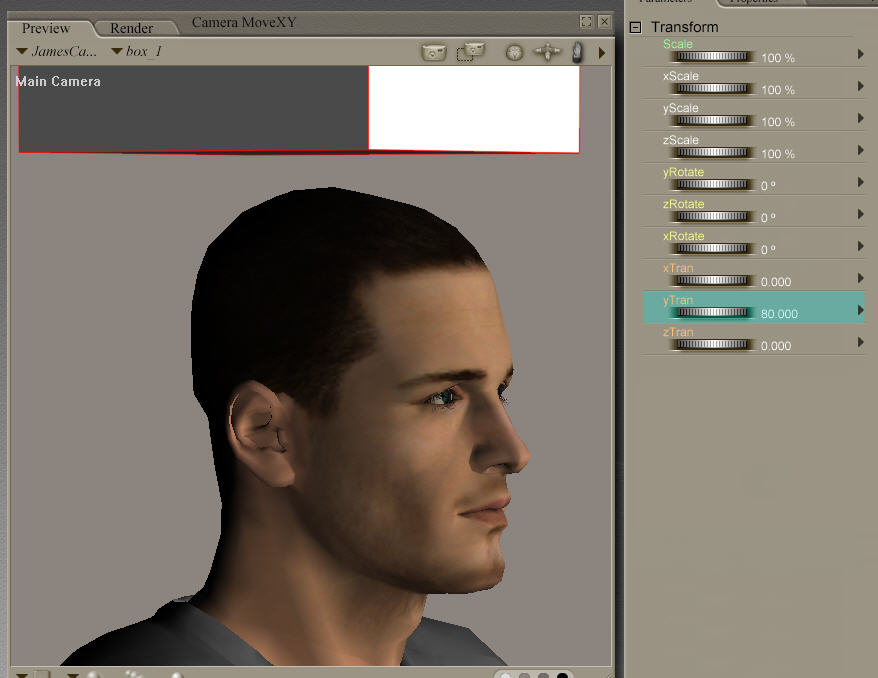Viewport: 878px width, 678px height.
Task: Click the zRotate parameter label
Action: click(x=683, y=204)
